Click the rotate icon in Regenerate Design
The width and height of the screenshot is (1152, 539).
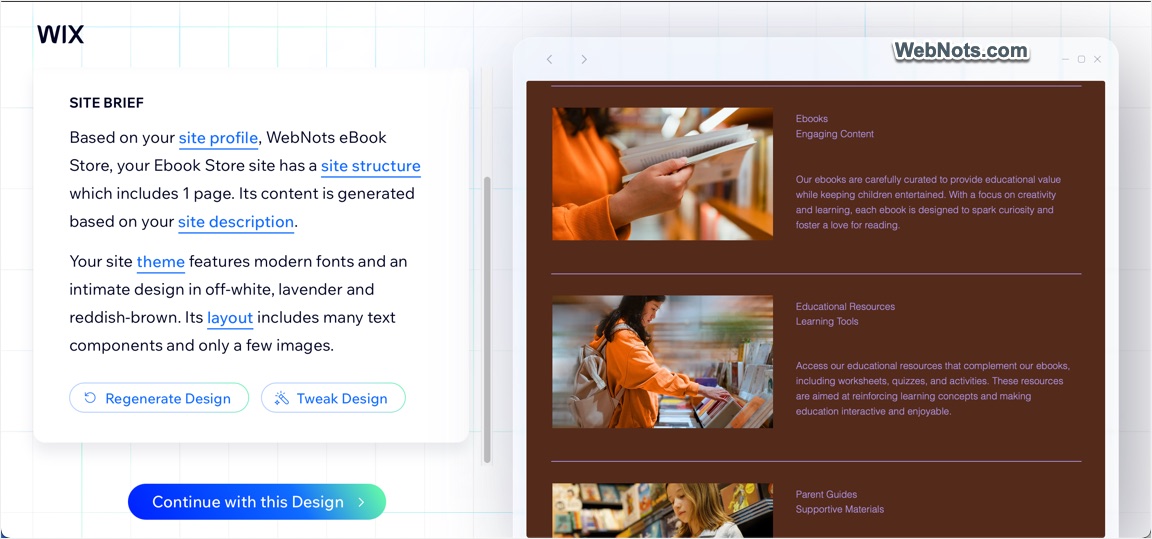[x=90, y=398]
